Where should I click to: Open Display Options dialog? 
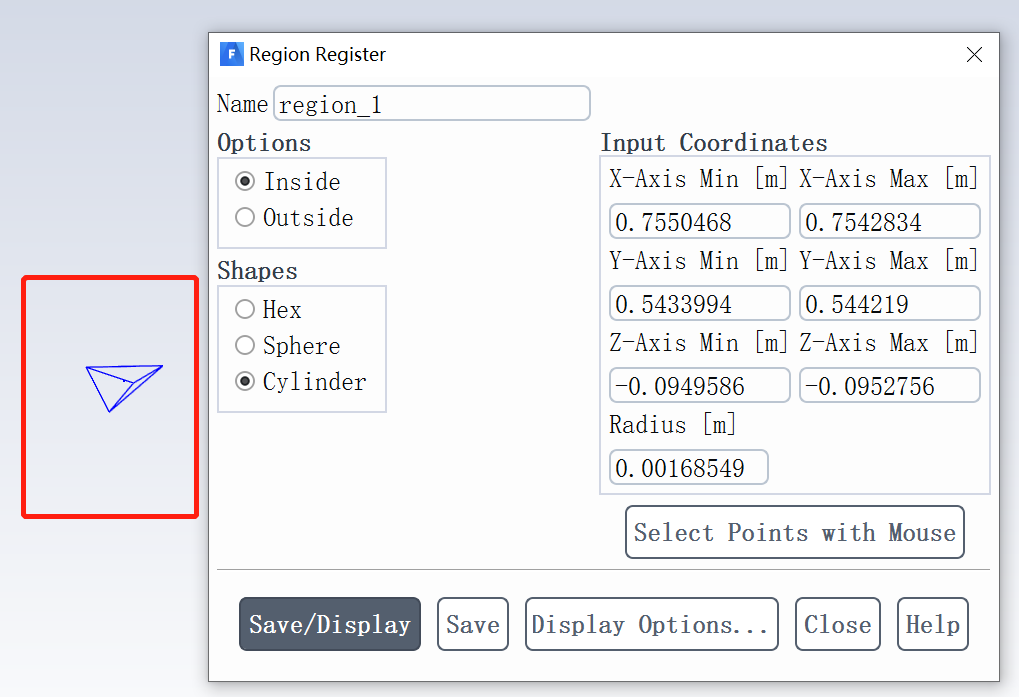[651, 625]
